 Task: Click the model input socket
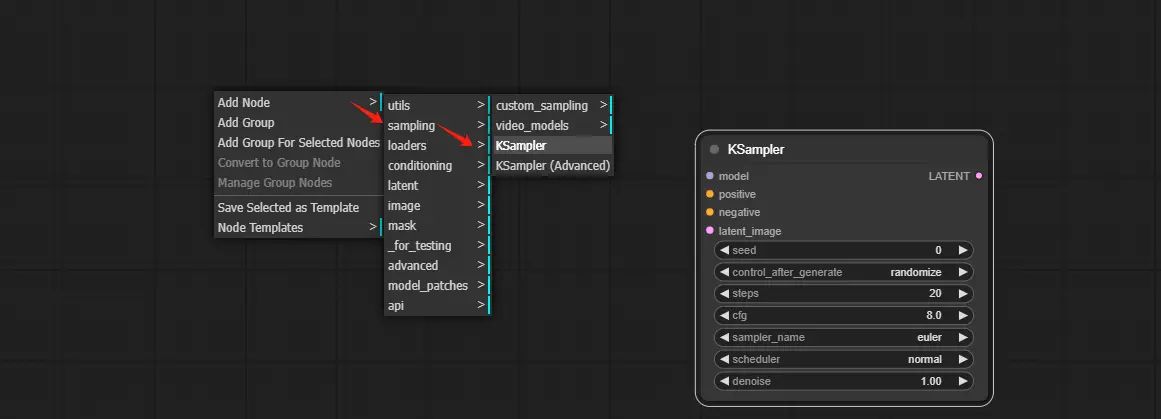[710, 176]
